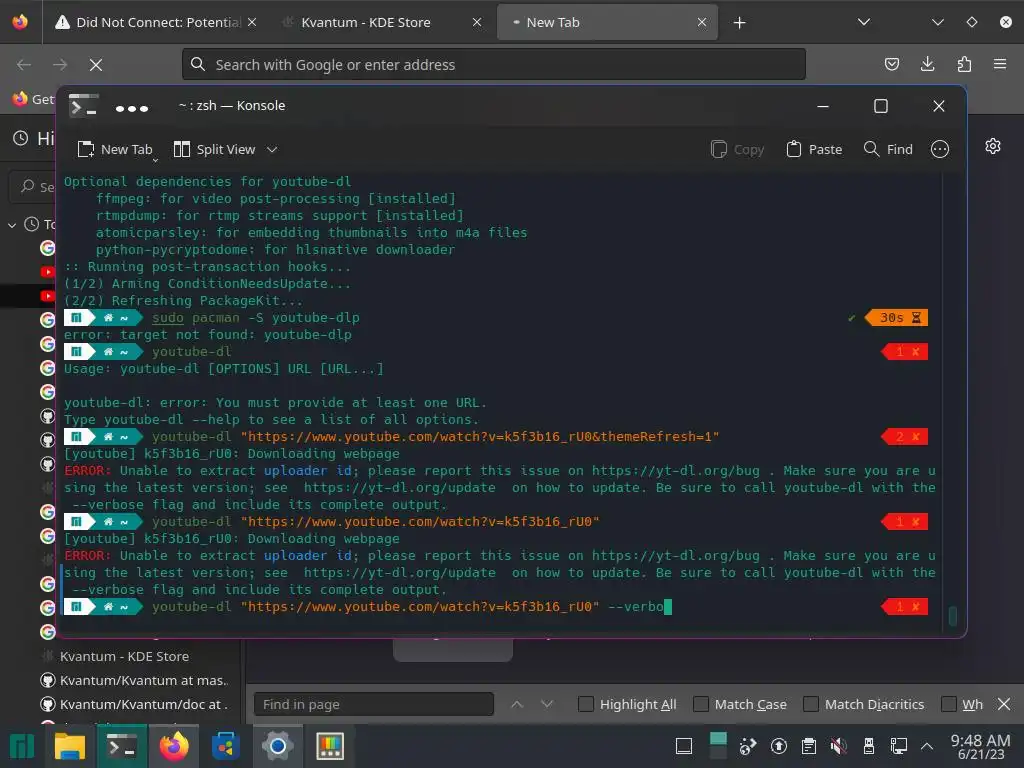
Task: Open the Getting Started bookmark in Firefox
Action: pyautogui.click(x=33, y=99)
